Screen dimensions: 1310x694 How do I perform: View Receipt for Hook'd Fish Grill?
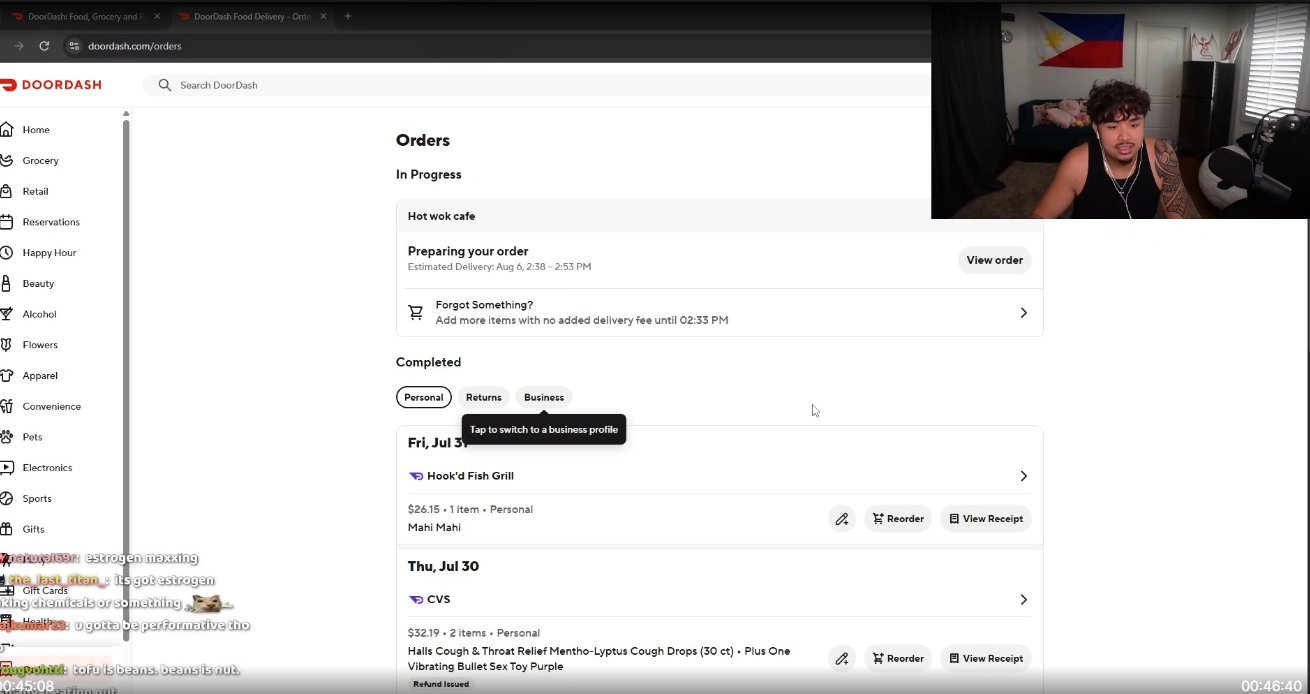(986, 519)
